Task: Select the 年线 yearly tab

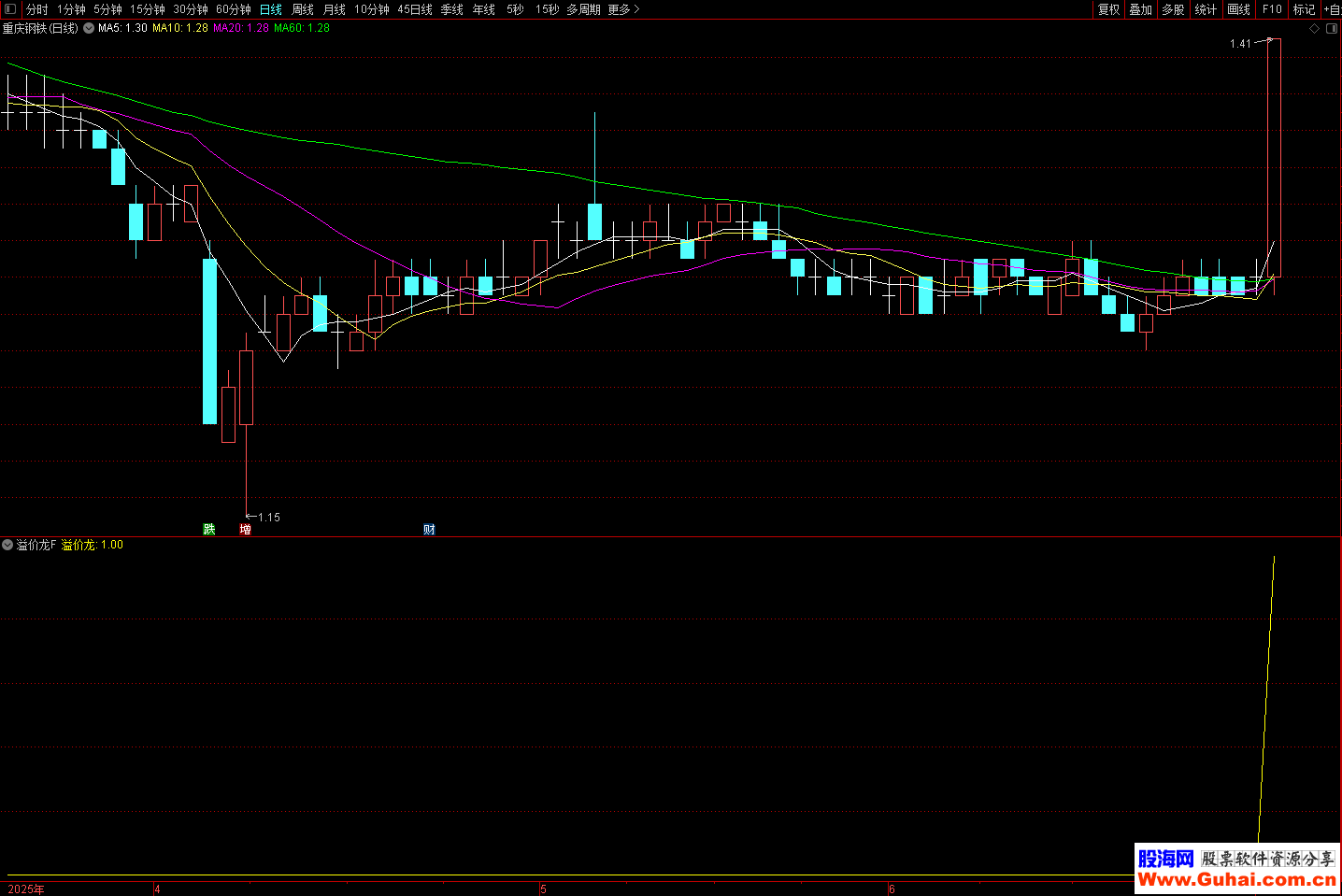Action: (x=484, y=9)
